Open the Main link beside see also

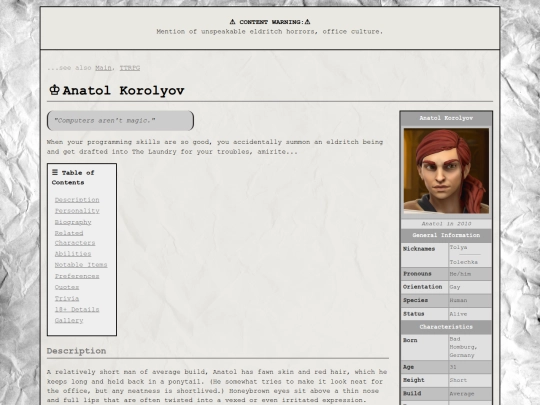[x=103, y=68]
